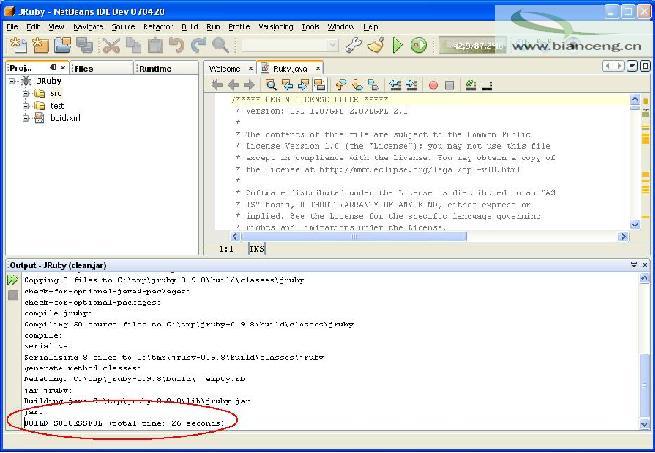The image size is (655, 453).
Task: Click the green Run Main Project arrow
Action: pos(398,45)
